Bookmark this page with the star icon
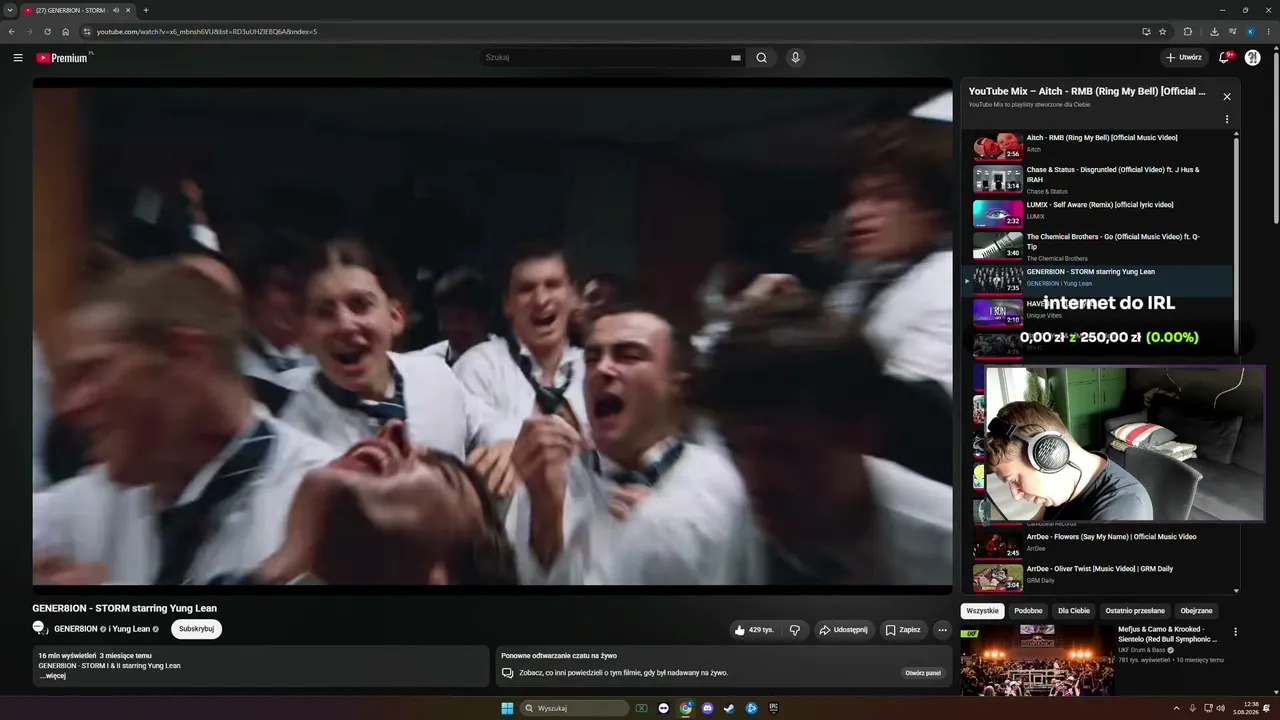The image size is (1280, 720). [1163, 32]
